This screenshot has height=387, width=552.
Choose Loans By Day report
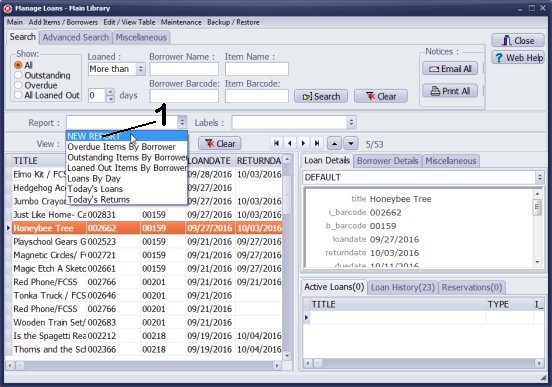point(127,179)
